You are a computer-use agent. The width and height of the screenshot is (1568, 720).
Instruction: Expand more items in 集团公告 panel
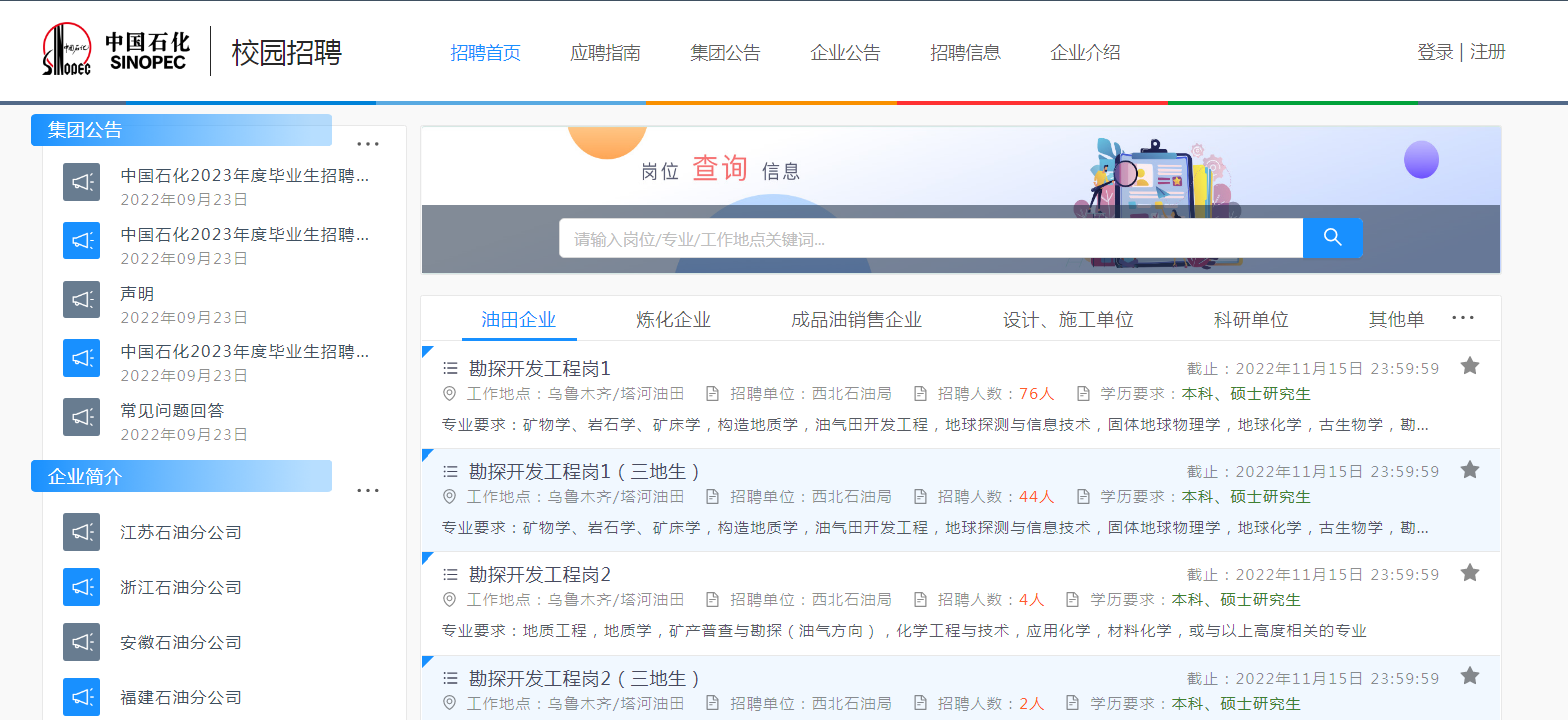[368, 143]
